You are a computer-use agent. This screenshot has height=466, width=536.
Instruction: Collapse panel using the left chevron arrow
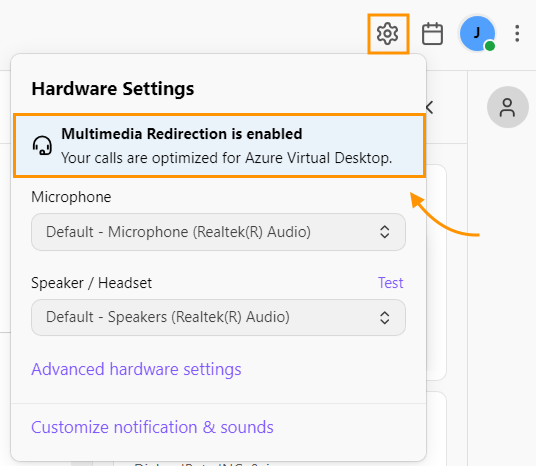pos(430,107)
